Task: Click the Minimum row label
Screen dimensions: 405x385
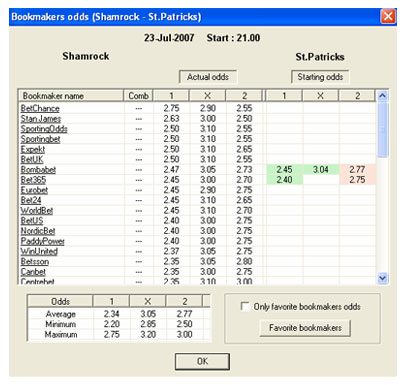Action: [x=61, y=324]
